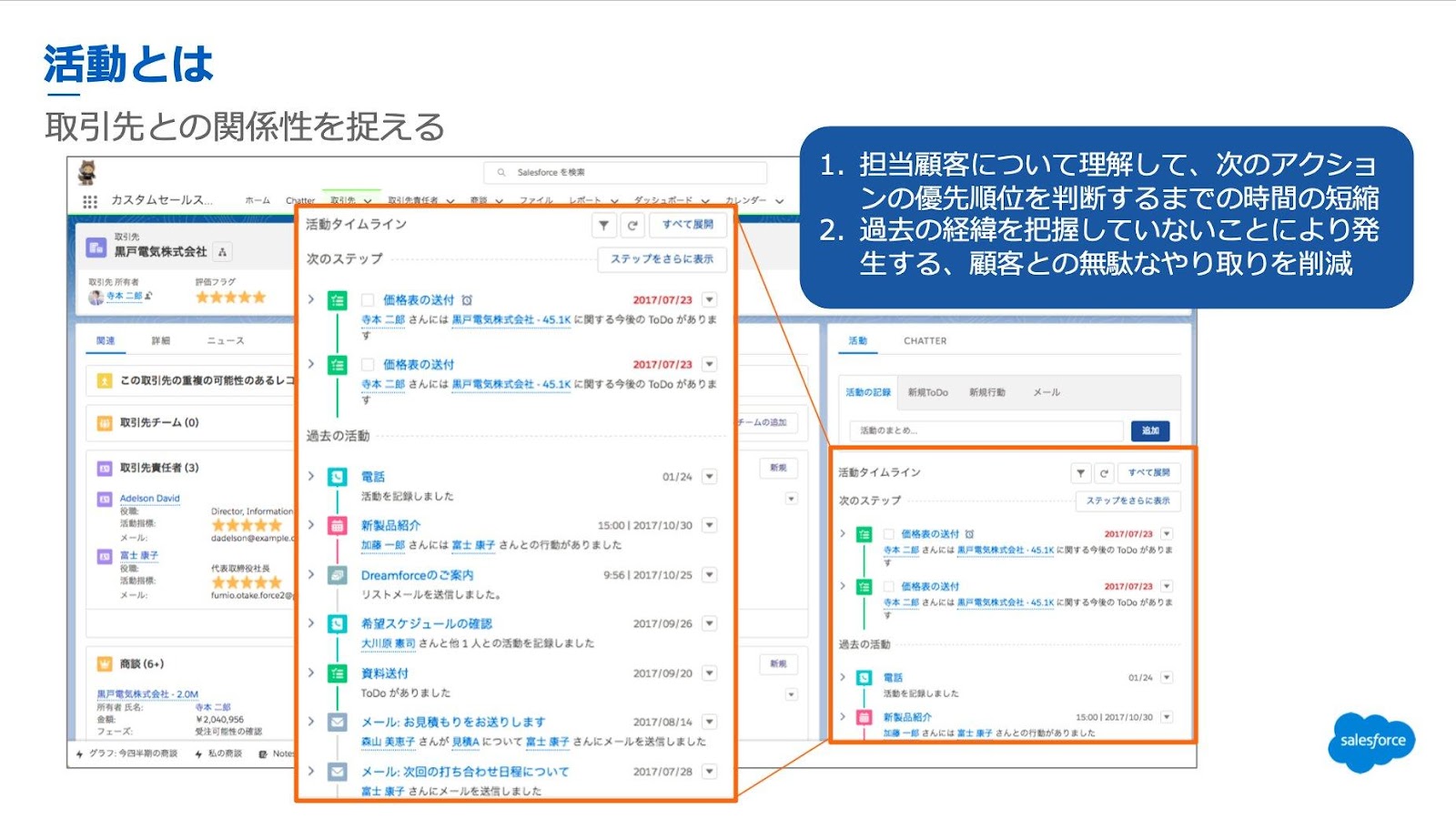Expand the Dreamforceのご案内 row chevron
Viewport: 1456px width, 819px height.
tap(311, 574)
